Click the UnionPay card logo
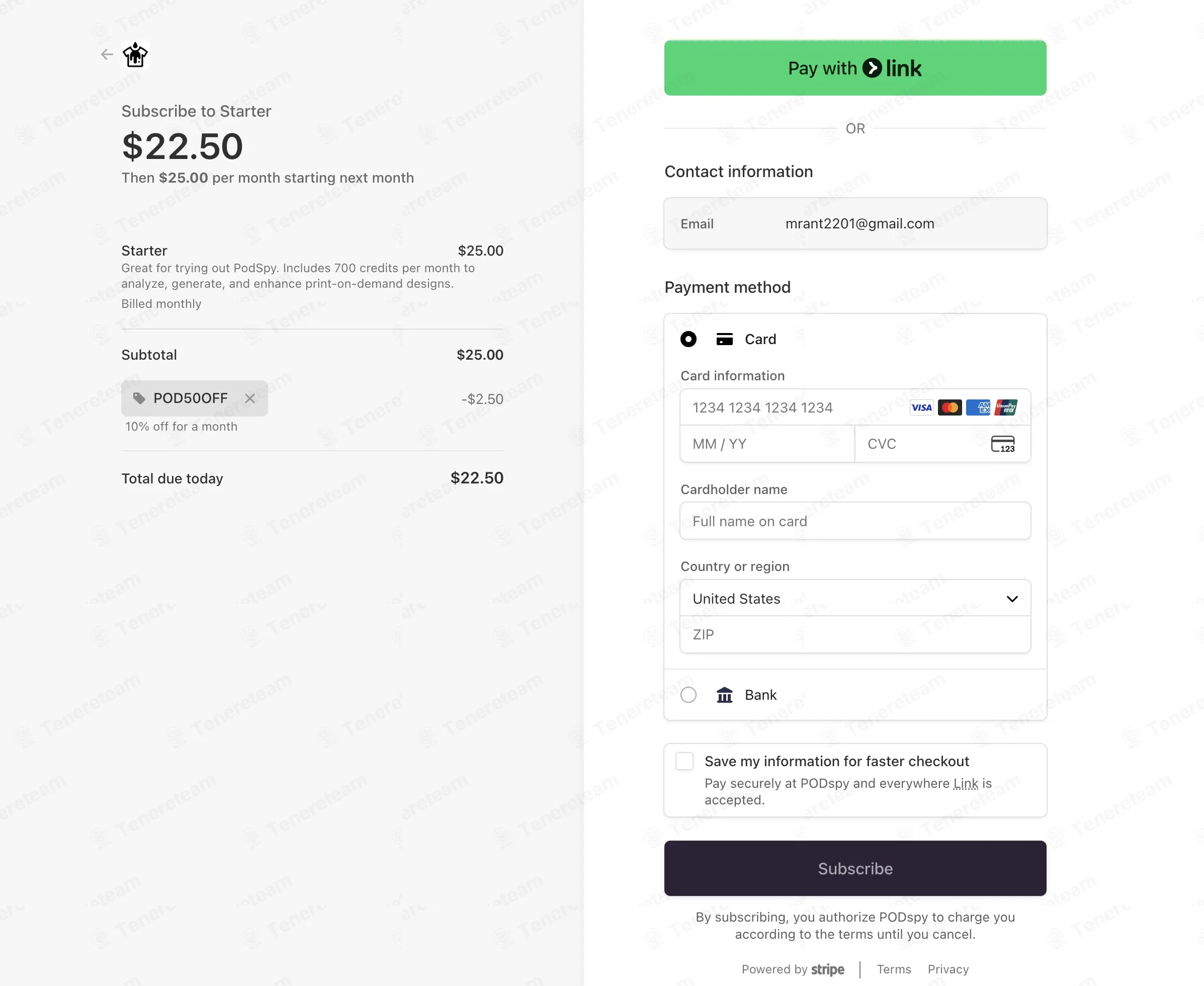The height and width of the screenshot is (986, 1204). pyautogui.click(x=1006, y=408)
